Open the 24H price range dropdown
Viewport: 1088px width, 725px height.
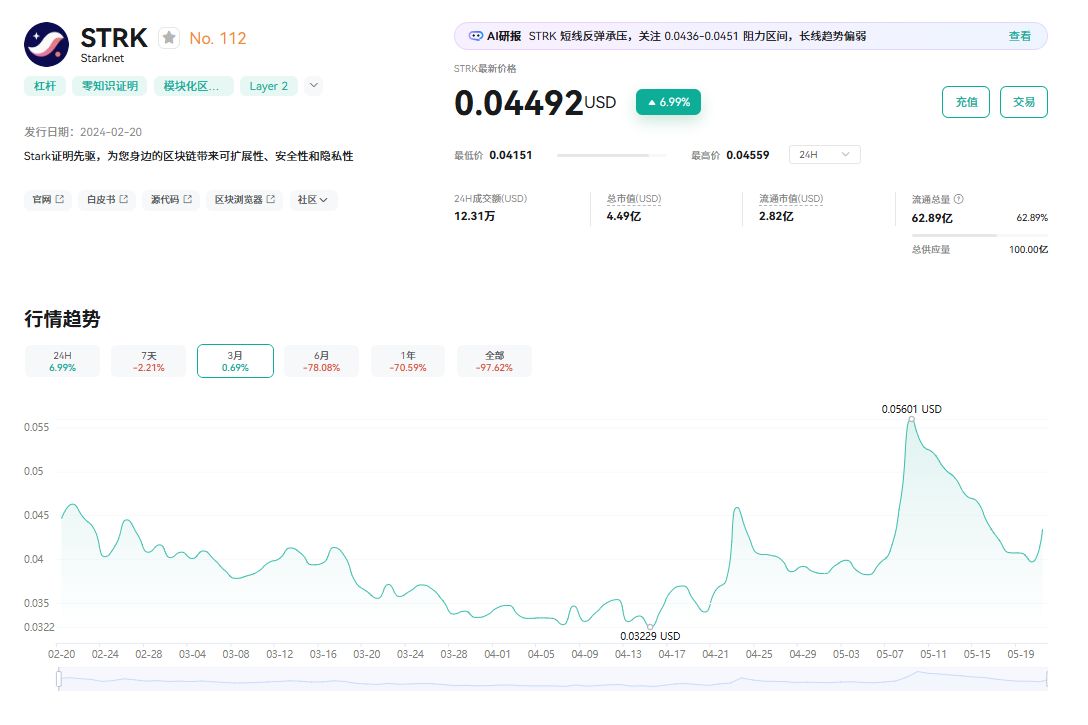click(824, 155)
